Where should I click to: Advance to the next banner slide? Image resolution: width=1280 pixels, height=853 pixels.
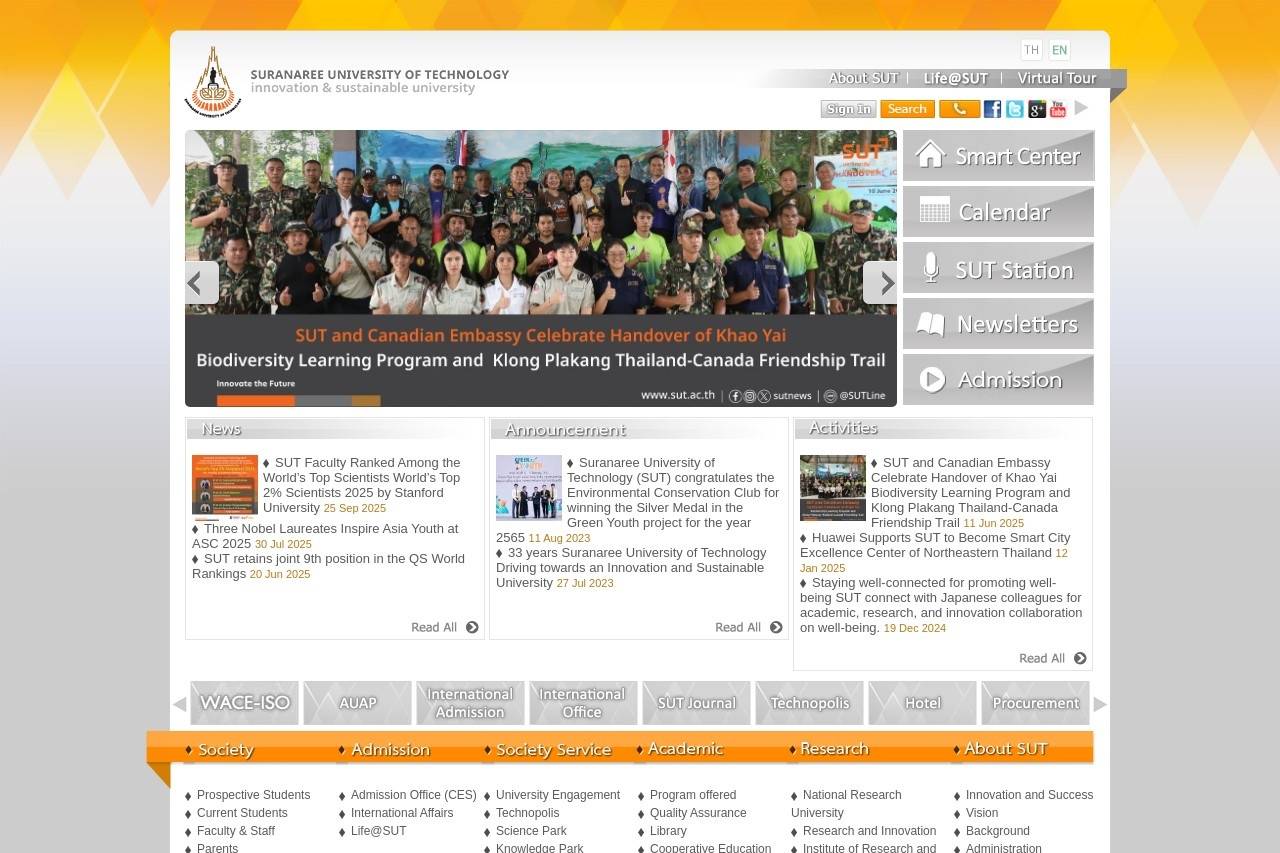click(x=880, y=283)
